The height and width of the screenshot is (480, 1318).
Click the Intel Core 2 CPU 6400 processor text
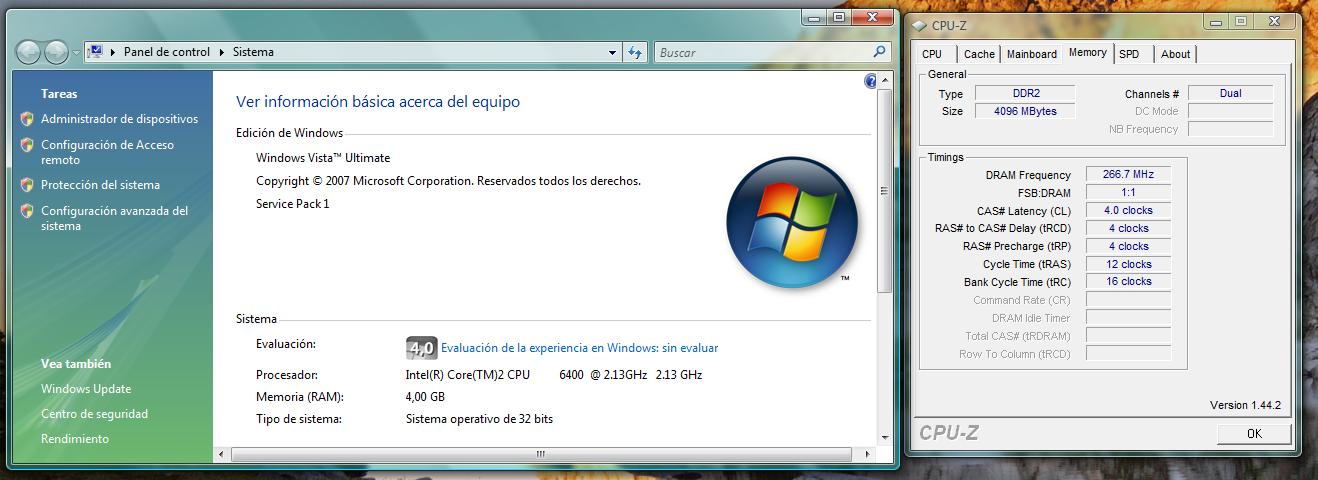553,375
